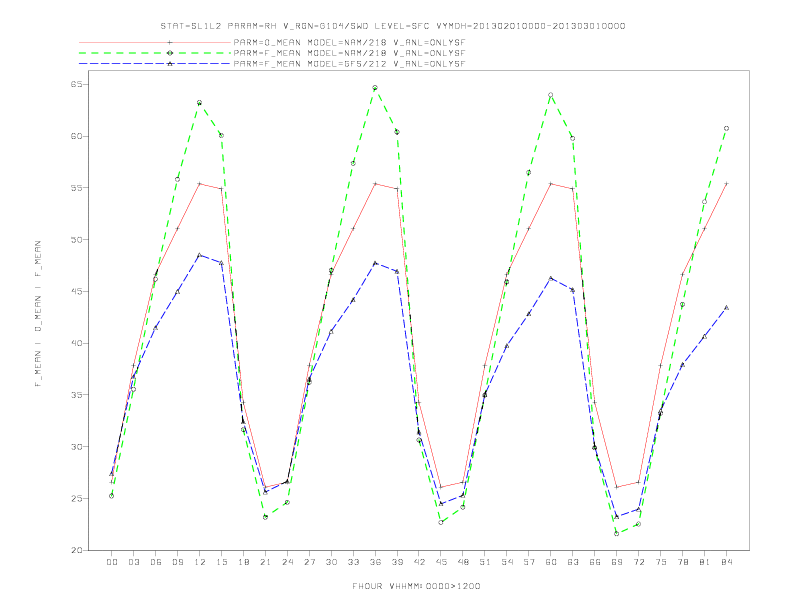Click y-axis tick value 50
Image resolution: width=792 pixels, height=612 pixels.
click(76, 239)
